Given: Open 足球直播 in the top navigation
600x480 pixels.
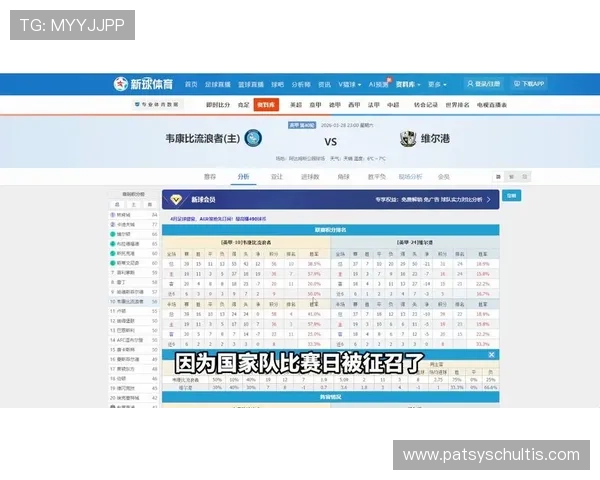Looking at the screenshot, I should click(x=218, y=84).
